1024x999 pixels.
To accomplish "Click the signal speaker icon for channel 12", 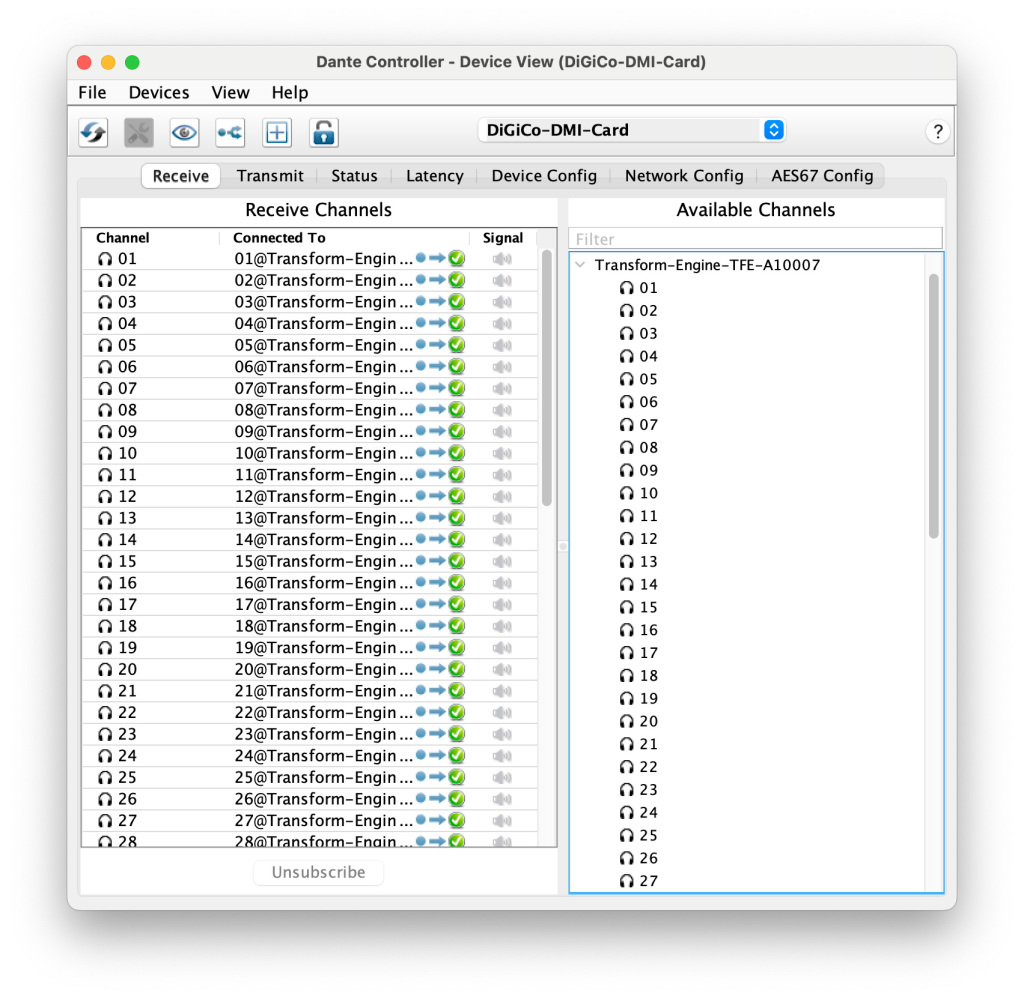I will [x=502, y=496].
